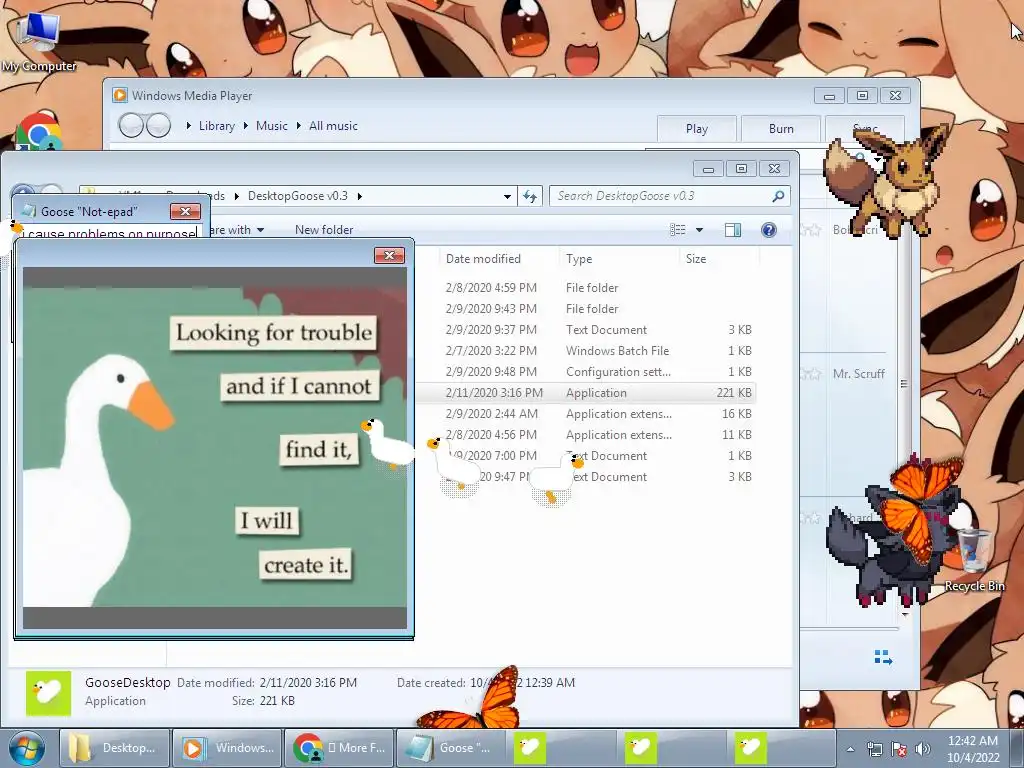The image size is (1024, 768).
Task: Click Media Player forward navigation button
Action: click(x=159, y=125)
